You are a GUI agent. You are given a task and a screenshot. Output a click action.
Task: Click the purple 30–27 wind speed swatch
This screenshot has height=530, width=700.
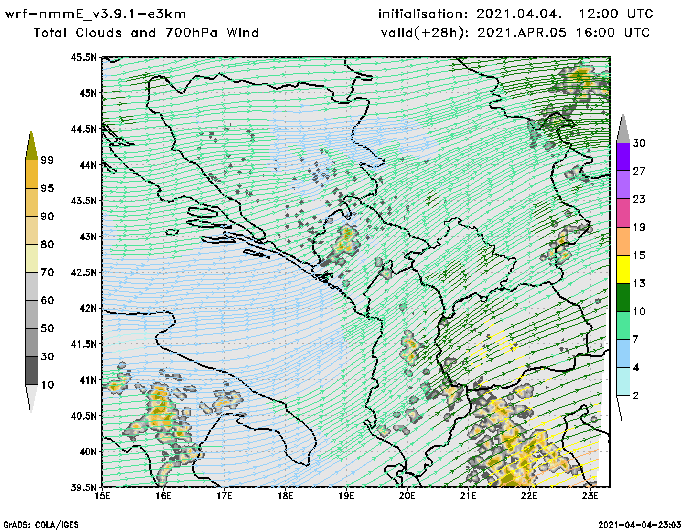coord(623,157)
